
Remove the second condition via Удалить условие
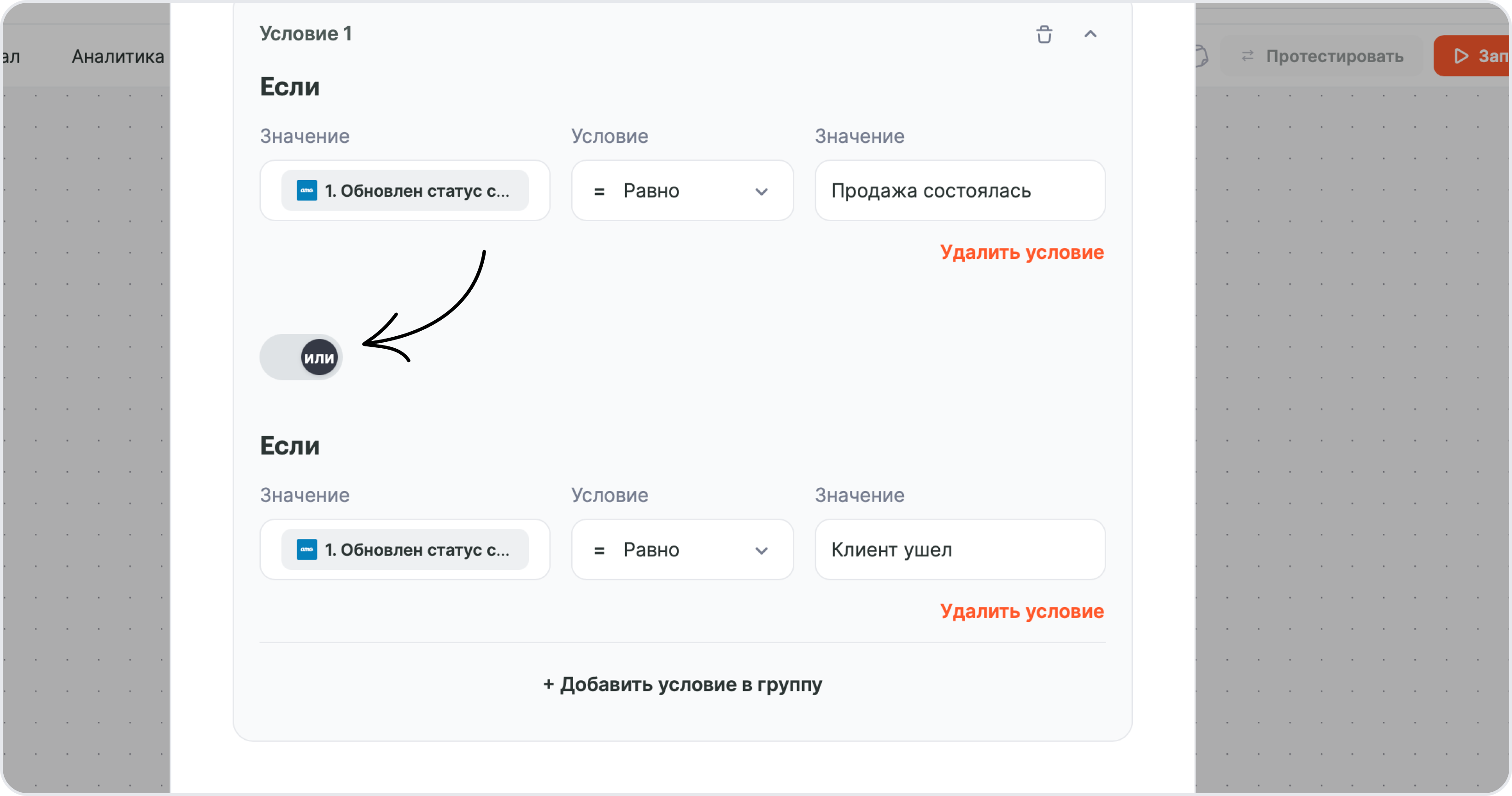click(1022, 611)
